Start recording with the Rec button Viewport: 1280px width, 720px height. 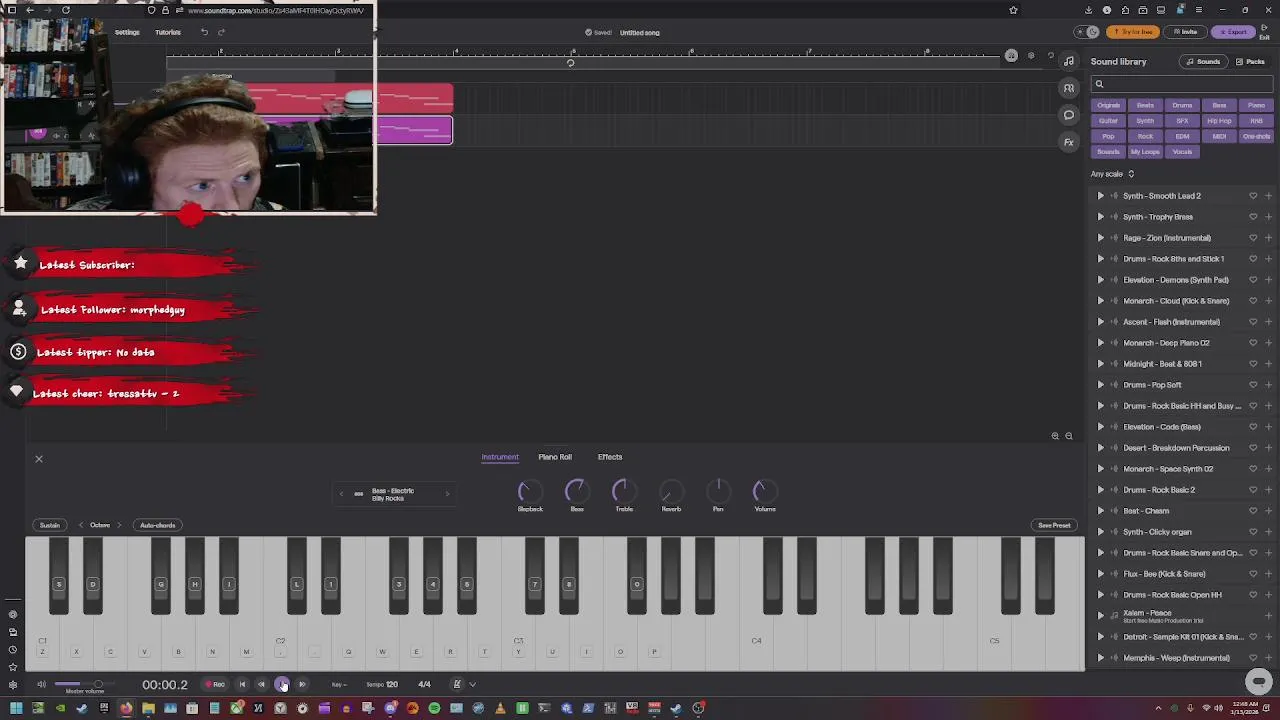[x=215, y=685]
